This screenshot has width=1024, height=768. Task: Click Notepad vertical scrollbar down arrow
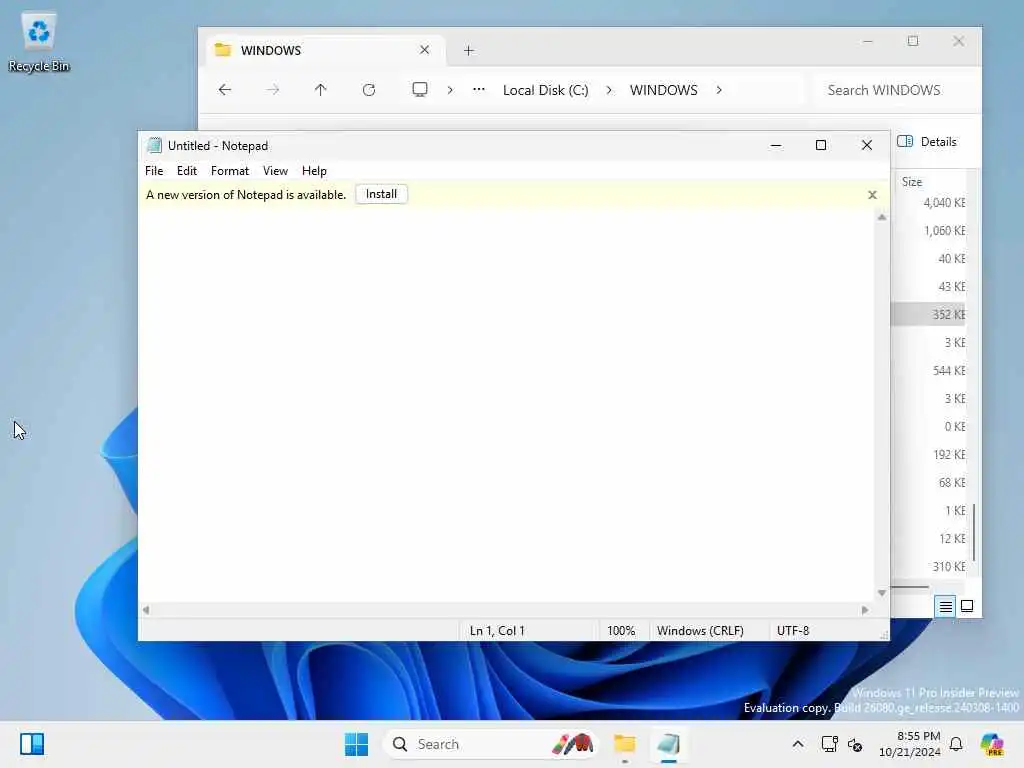[x=882, y=593]
